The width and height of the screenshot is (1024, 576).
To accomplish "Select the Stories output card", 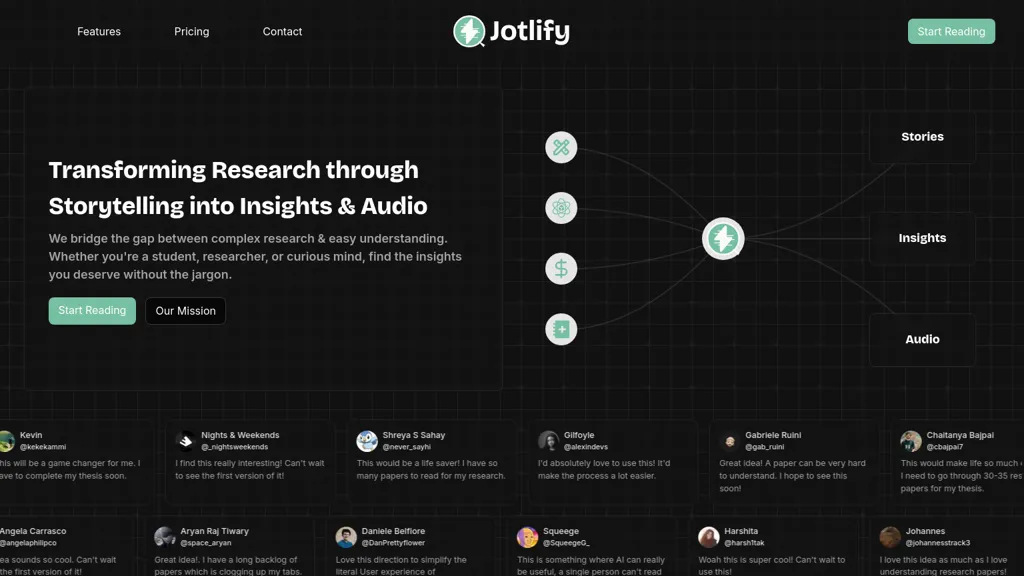I will point(922,137).
